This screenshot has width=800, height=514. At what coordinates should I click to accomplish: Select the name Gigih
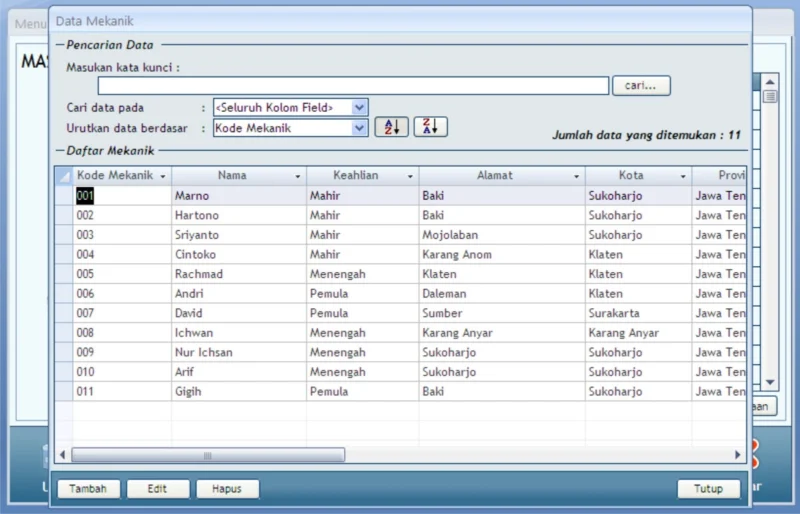point(188,391)
